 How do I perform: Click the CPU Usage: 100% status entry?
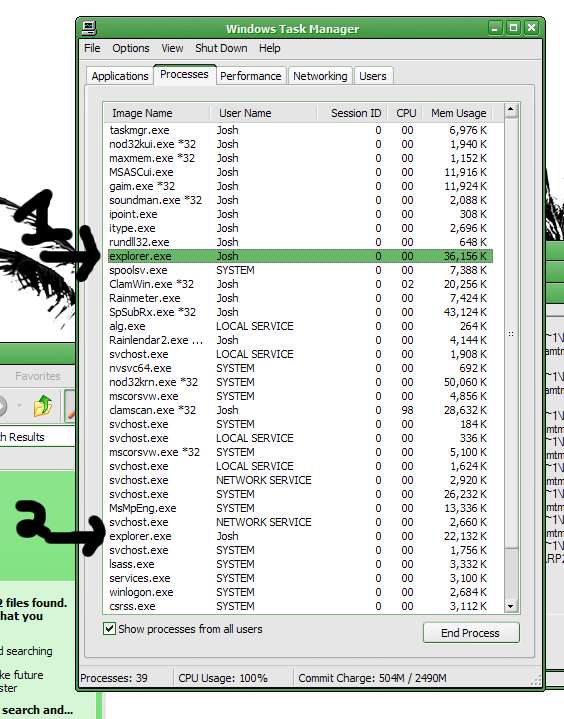[x=223, y=678]
